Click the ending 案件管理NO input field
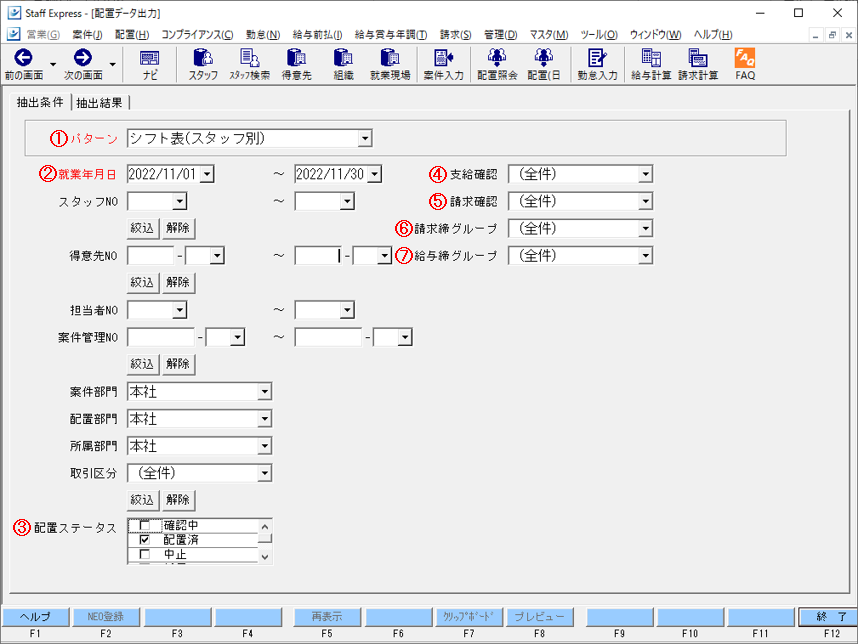 (x=328, y=338)
